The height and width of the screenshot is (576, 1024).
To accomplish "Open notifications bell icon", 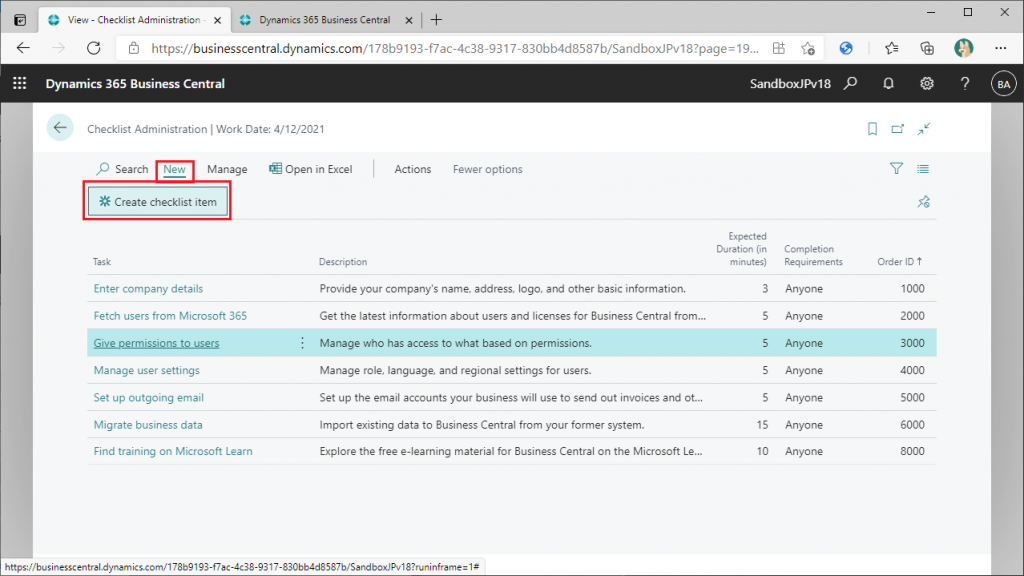I will (888, 84).
